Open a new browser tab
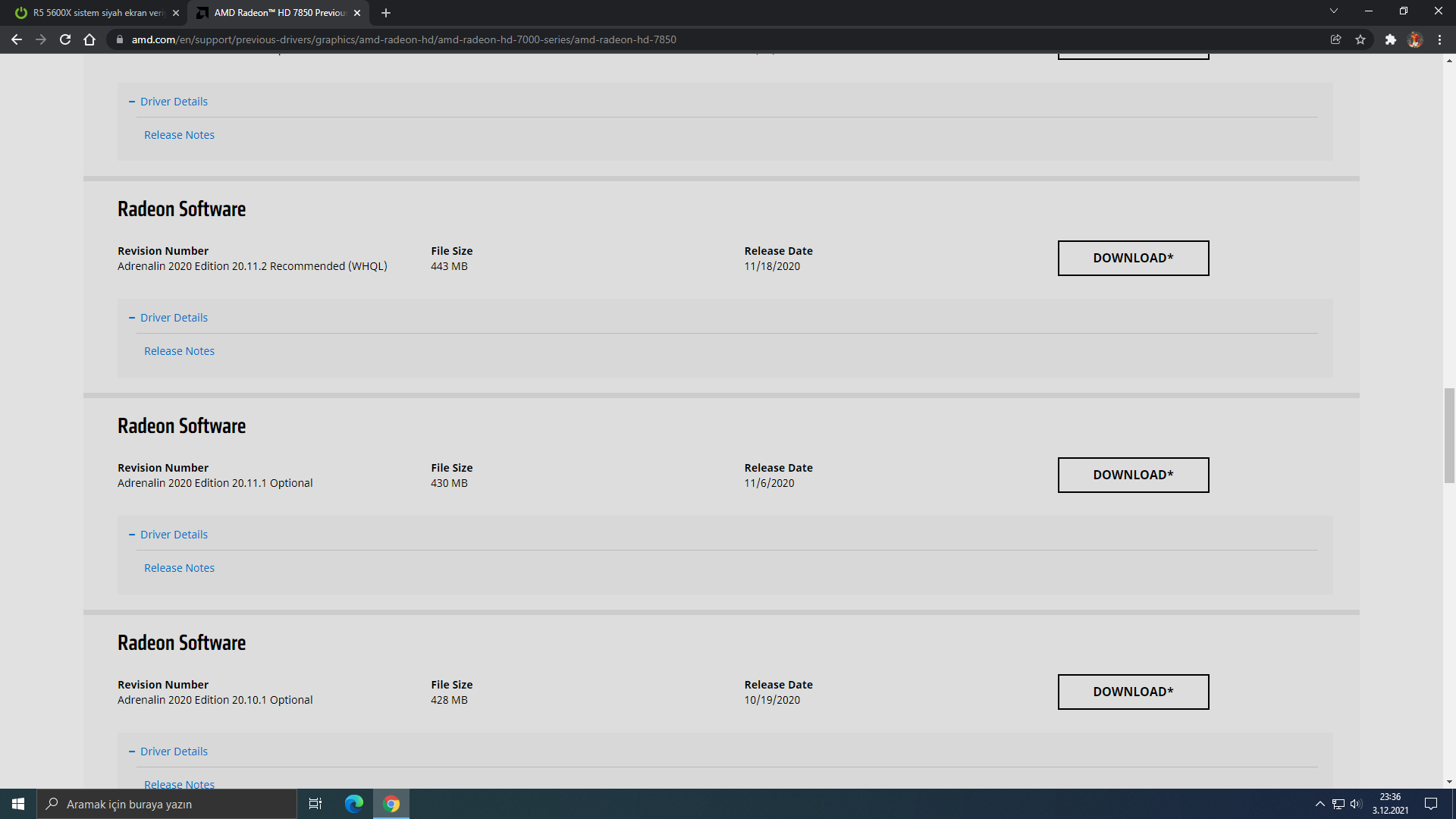The width and height of the screenshot is (1456, 819). tap(386, 13)
